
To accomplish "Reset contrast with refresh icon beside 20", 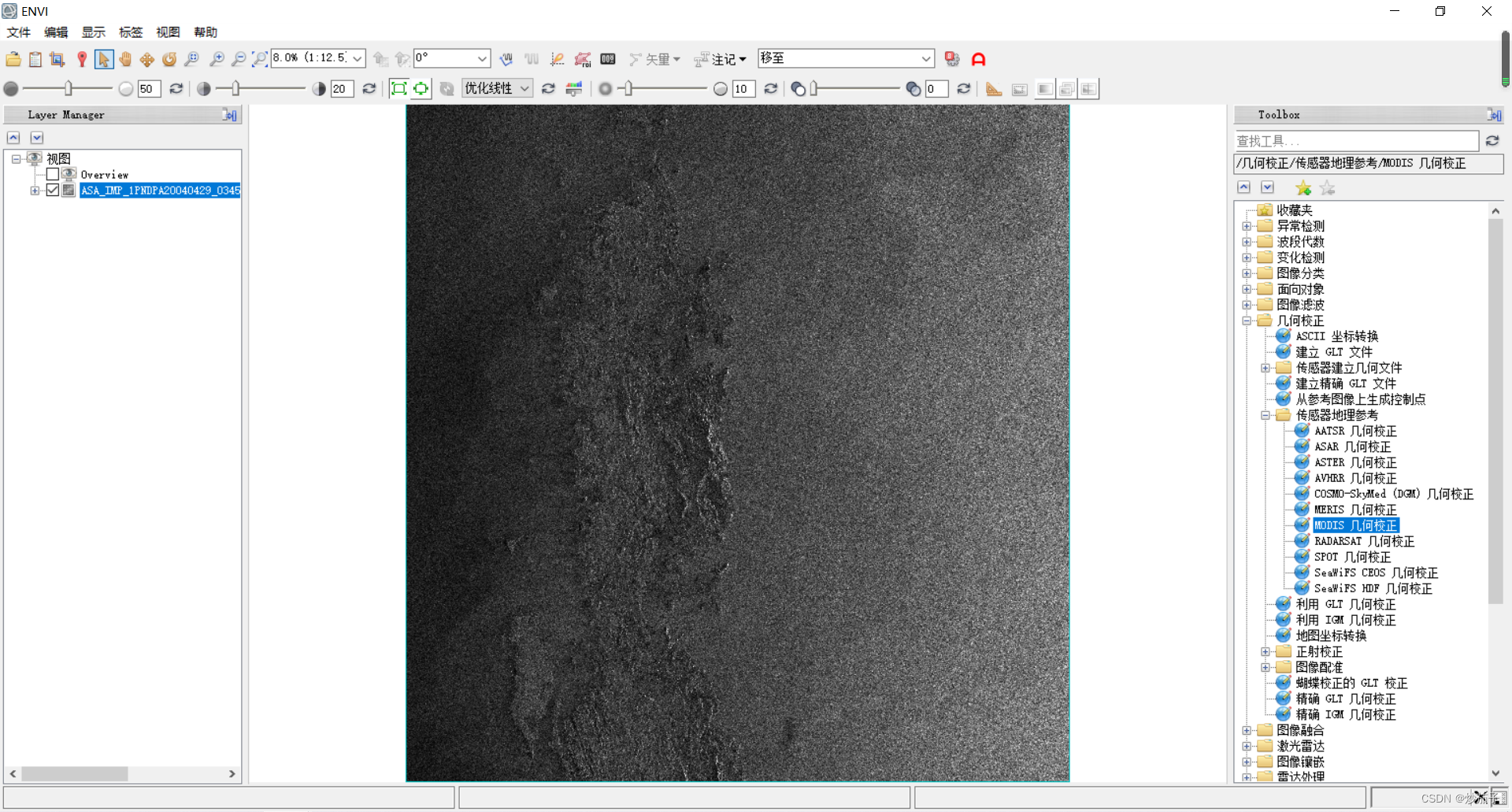I will [369, 89].
